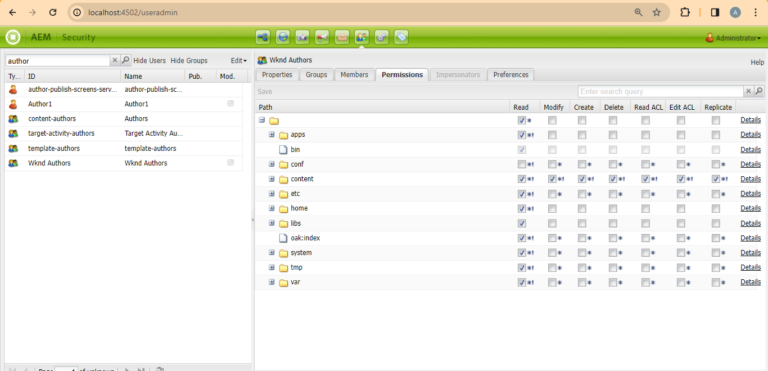Open the Tools gears icon
Screen dimensions: 768x371
click(382, 37)
